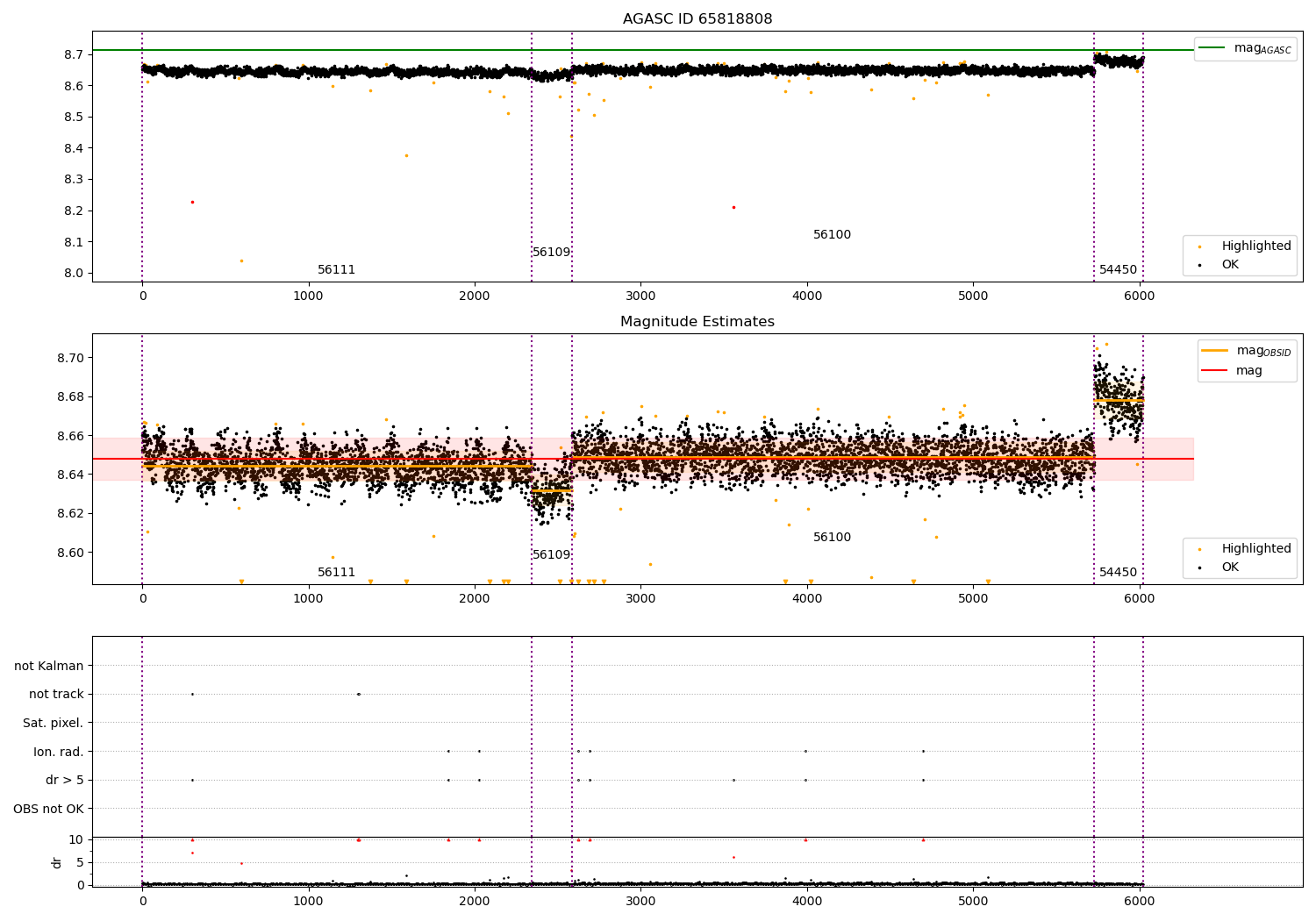This screenshot has height=921, width=1316.
Task: Click the 'not track' axis label
Action: coord(56,695)
